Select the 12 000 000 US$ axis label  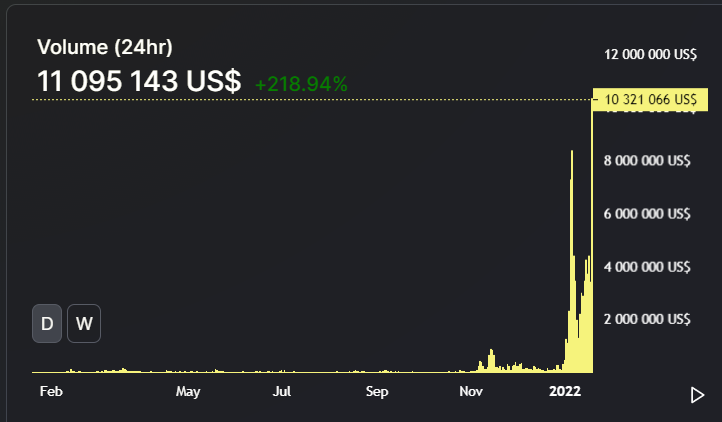point(650,54)
